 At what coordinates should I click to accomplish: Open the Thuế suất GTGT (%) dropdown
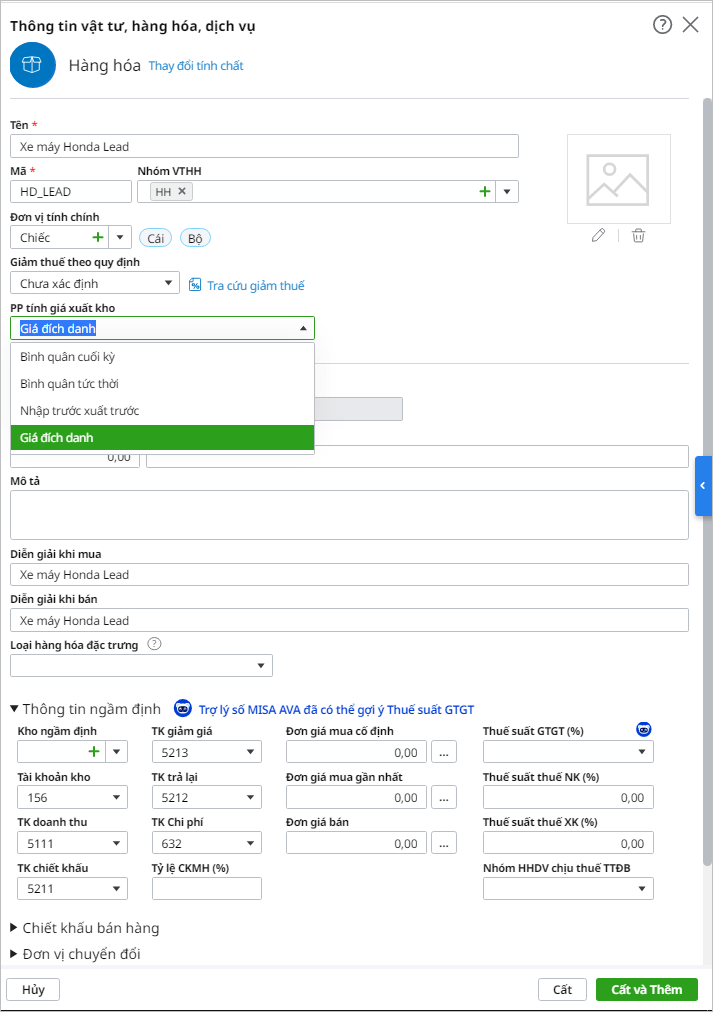click(x=641, y=752)
